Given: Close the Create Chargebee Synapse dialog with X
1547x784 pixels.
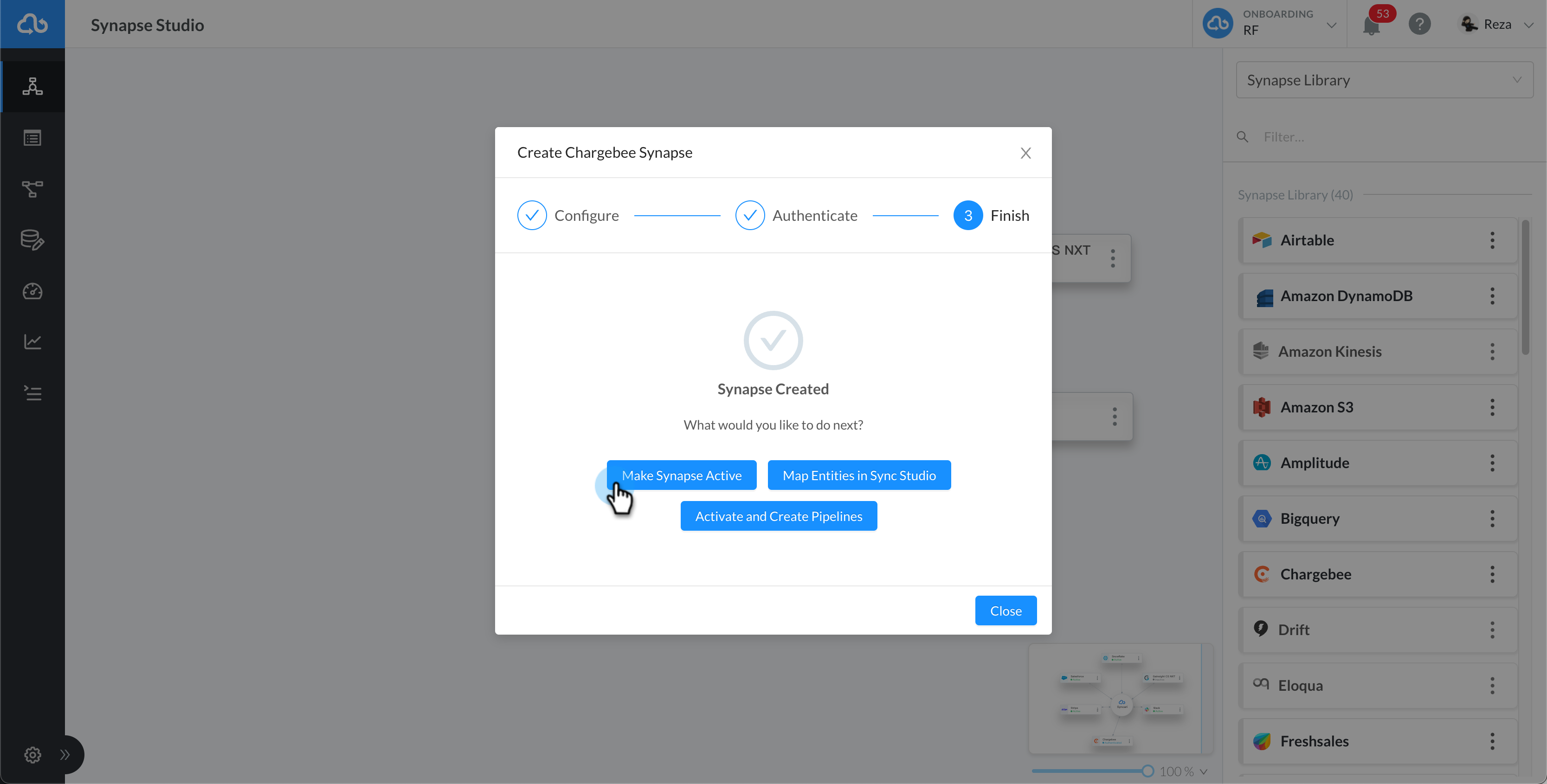Looking at the screenshot, I should [1026, 153].
